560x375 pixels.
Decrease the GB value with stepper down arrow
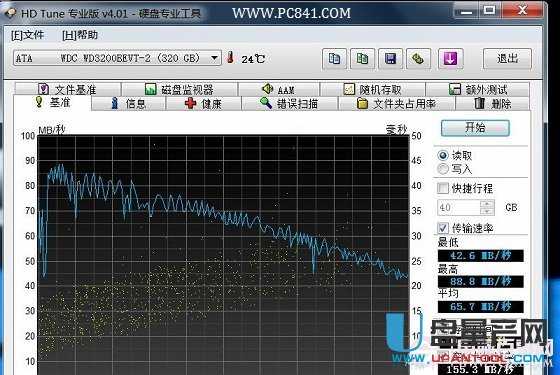pos(487,211)
